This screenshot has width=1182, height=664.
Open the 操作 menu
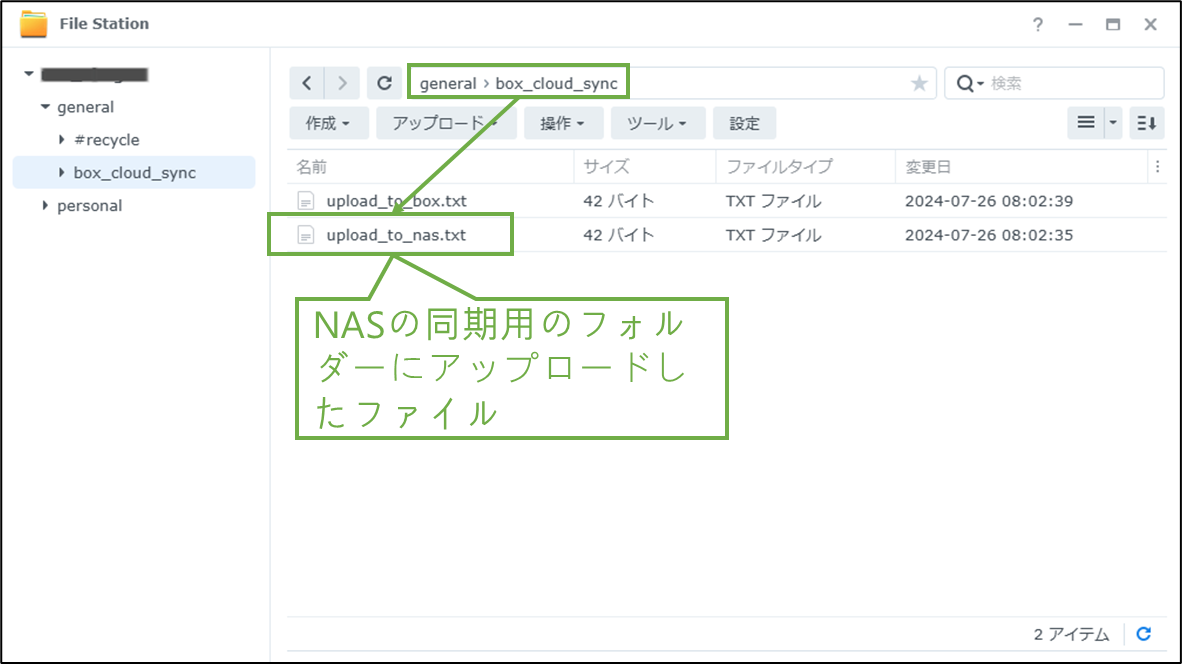(564, 122)
